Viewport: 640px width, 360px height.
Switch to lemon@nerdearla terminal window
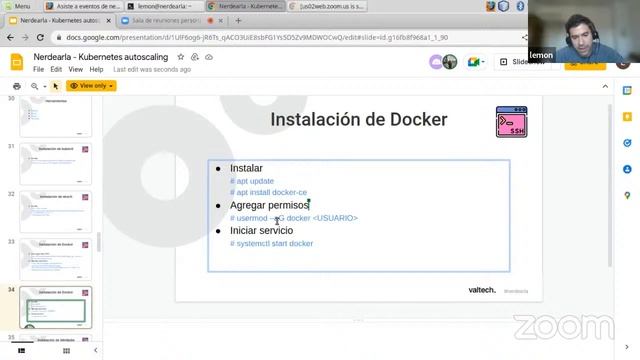(164, 6)
